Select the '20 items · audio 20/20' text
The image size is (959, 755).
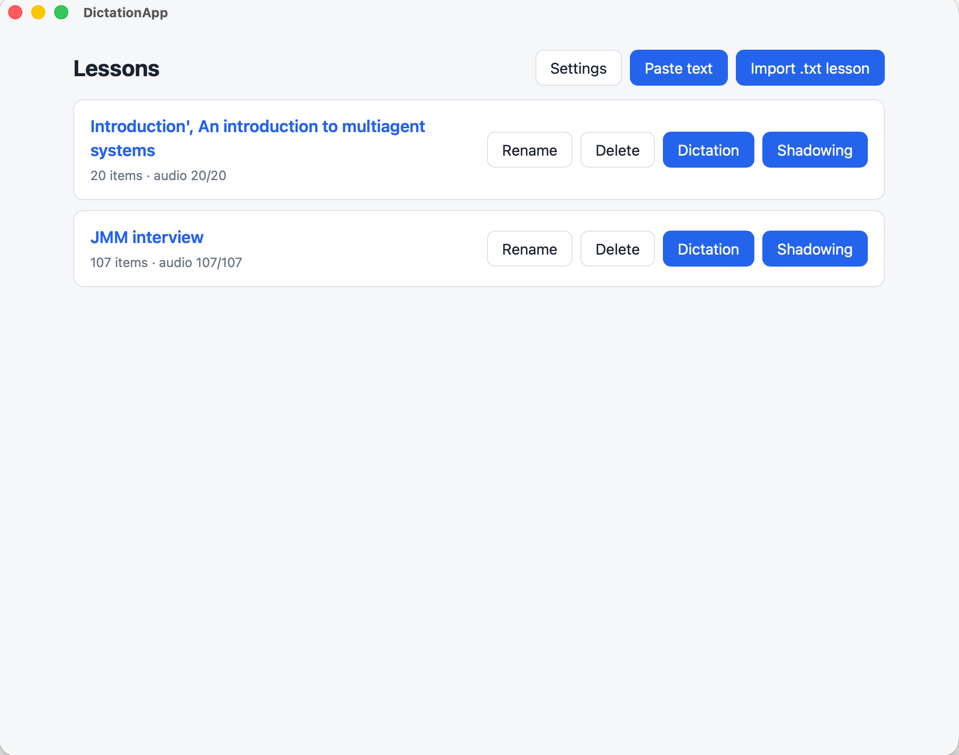(158, 176)
